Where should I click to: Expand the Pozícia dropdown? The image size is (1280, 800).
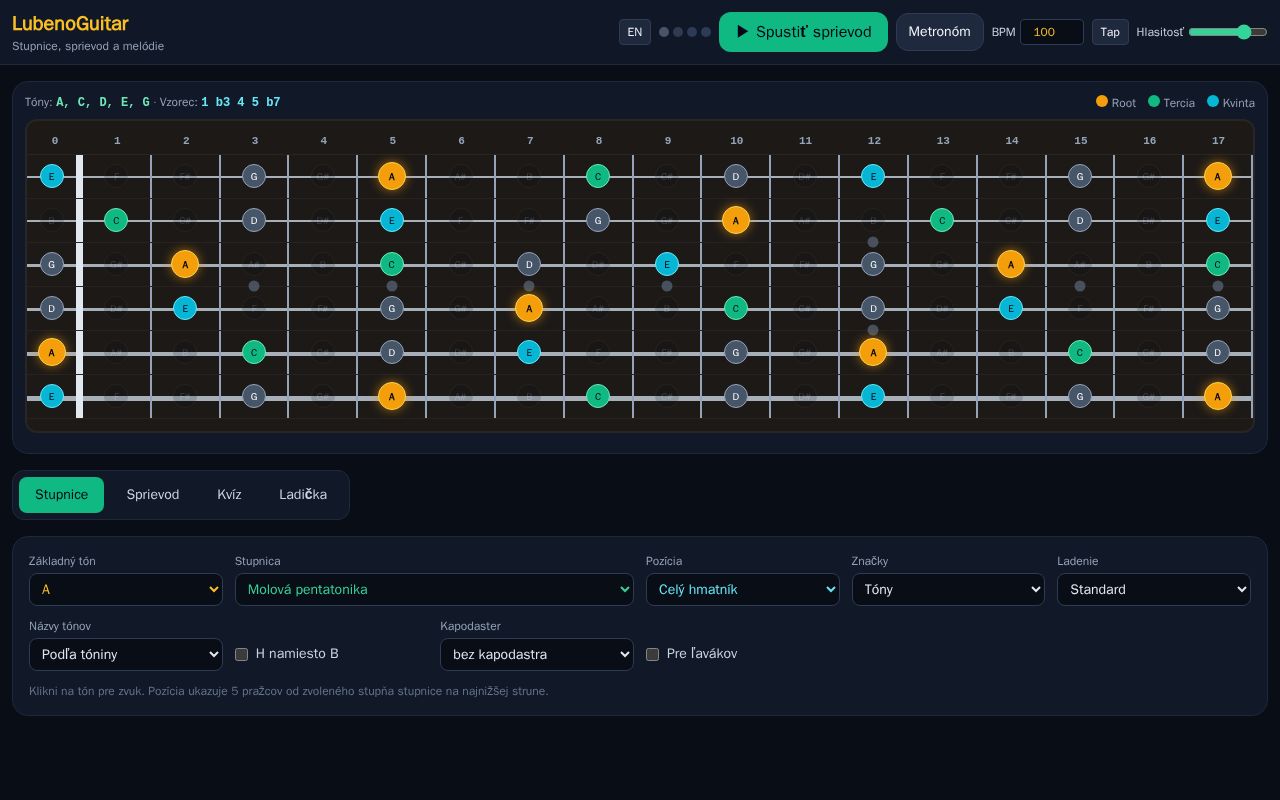[743, 589]
